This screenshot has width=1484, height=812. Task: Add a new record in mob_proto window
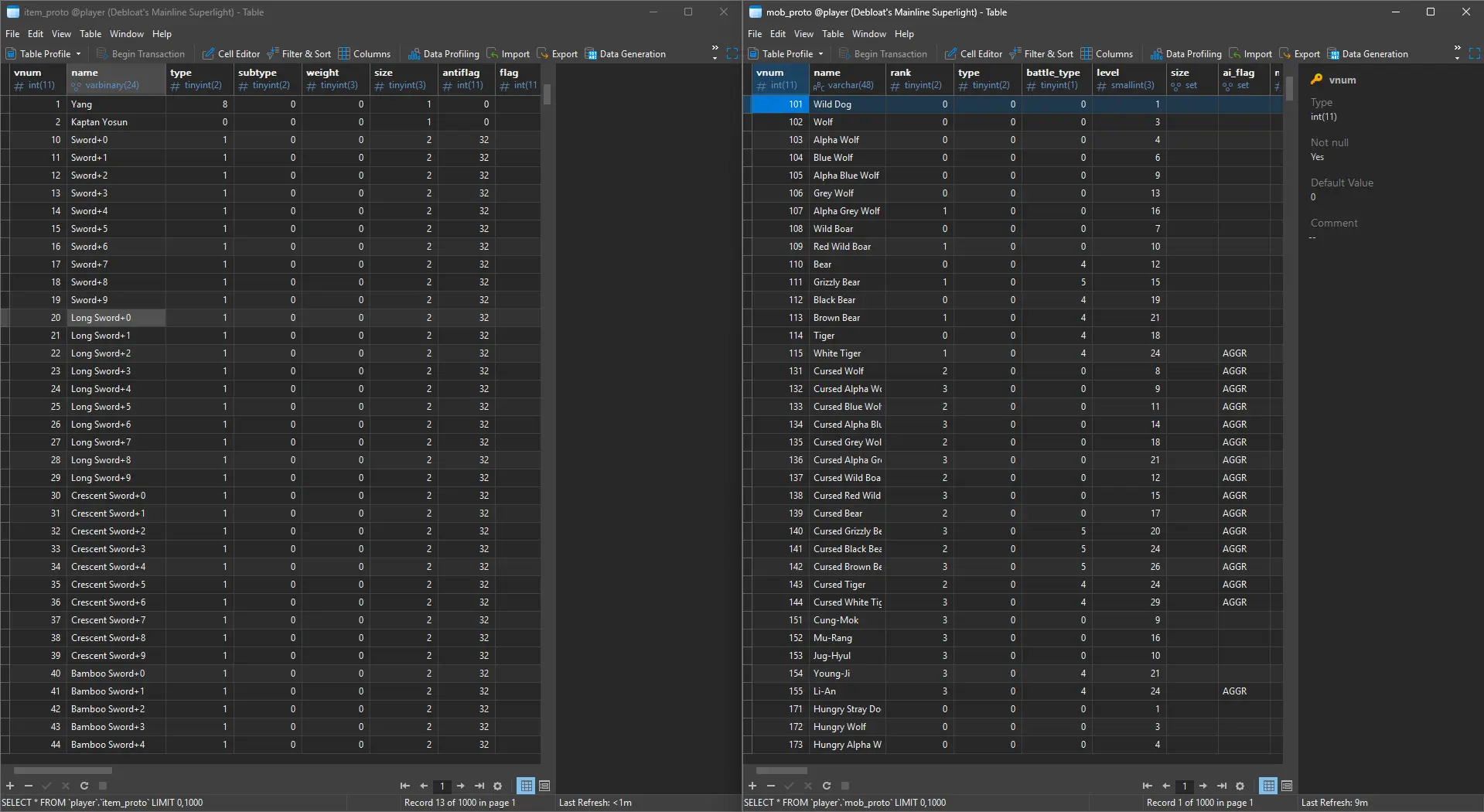tap(752, 786)
